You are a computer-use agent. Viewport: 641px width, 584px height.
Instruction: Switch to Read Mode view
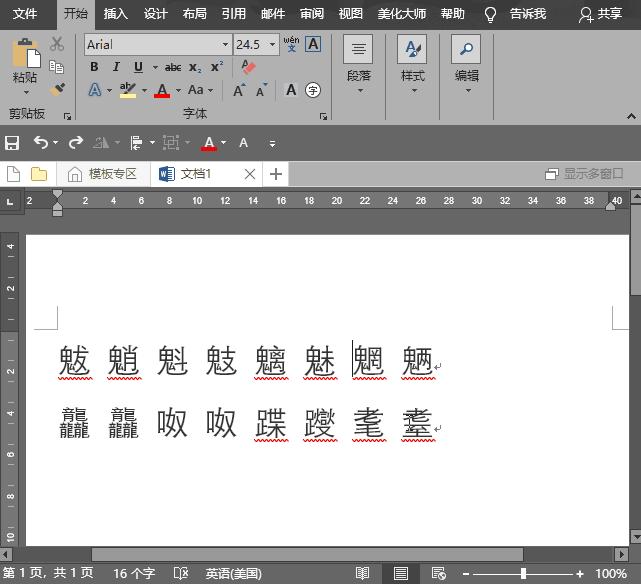(x=362, y=573)
